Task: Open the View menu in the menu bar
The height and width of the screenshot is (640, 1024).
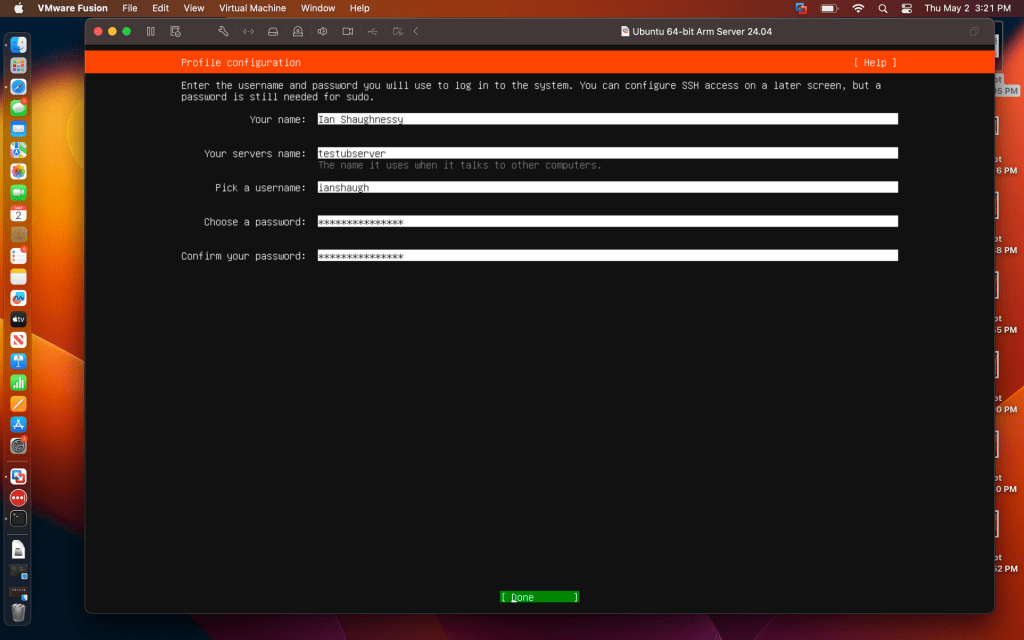Action: [x=194, y=8]
